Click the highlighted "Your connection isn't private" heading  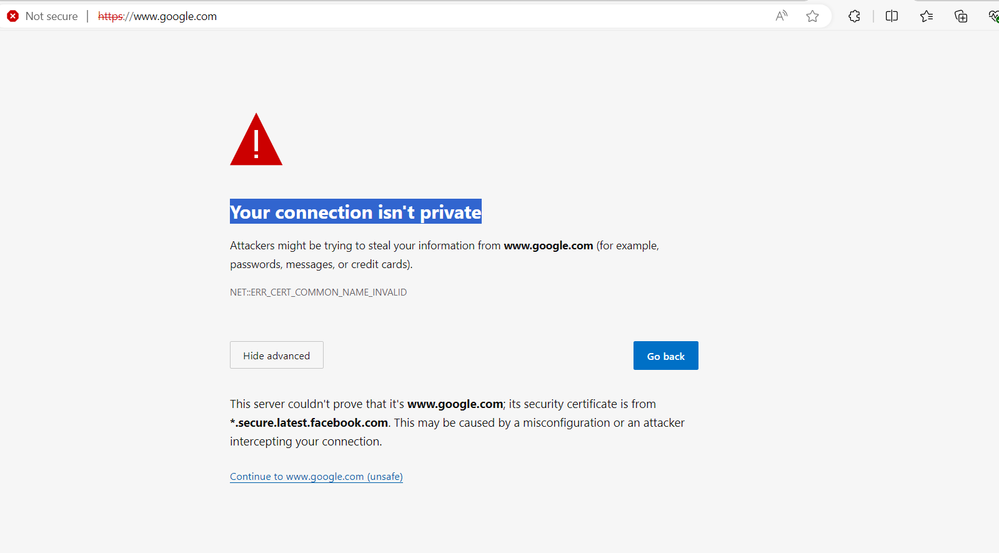point(355,212)
